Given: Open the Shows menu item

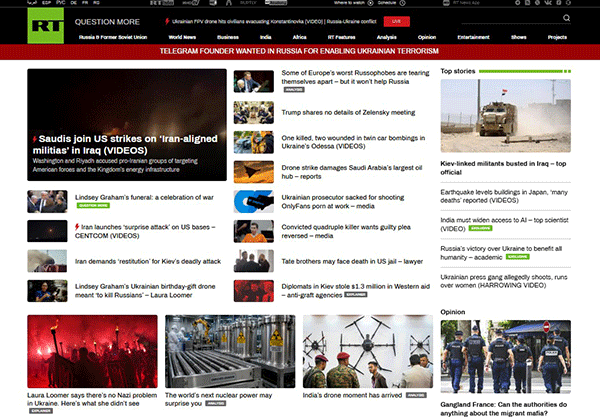Looking at the screenshot, I should (x=518, y=37).
